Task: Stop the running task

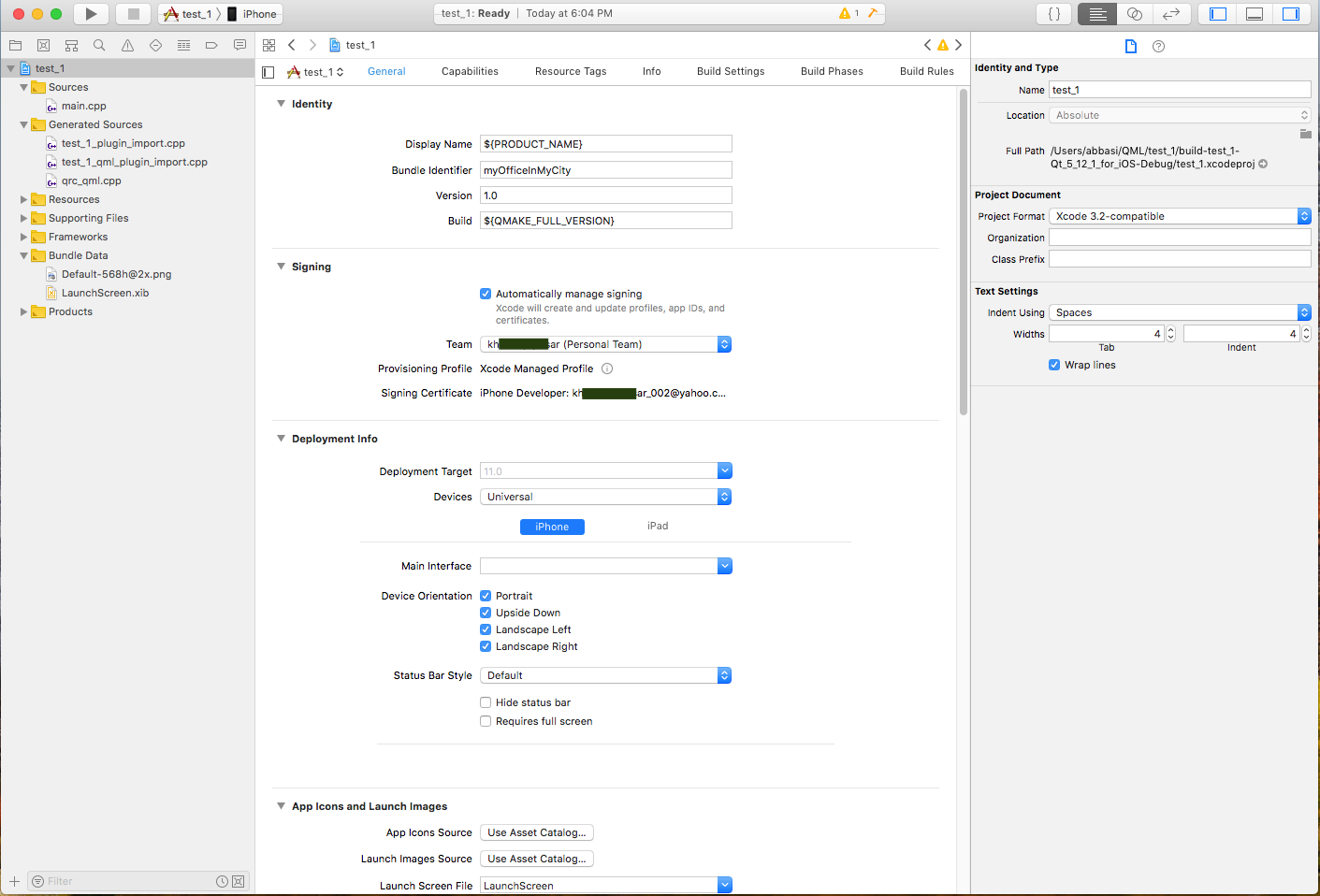Action: point(134,14)
